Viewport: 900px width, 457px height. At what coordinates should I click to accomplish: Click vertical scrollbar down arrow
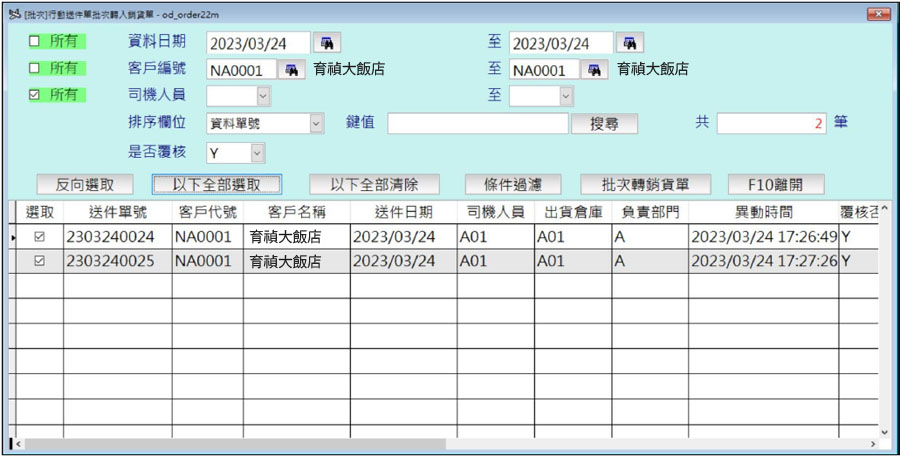click(884, 432)
